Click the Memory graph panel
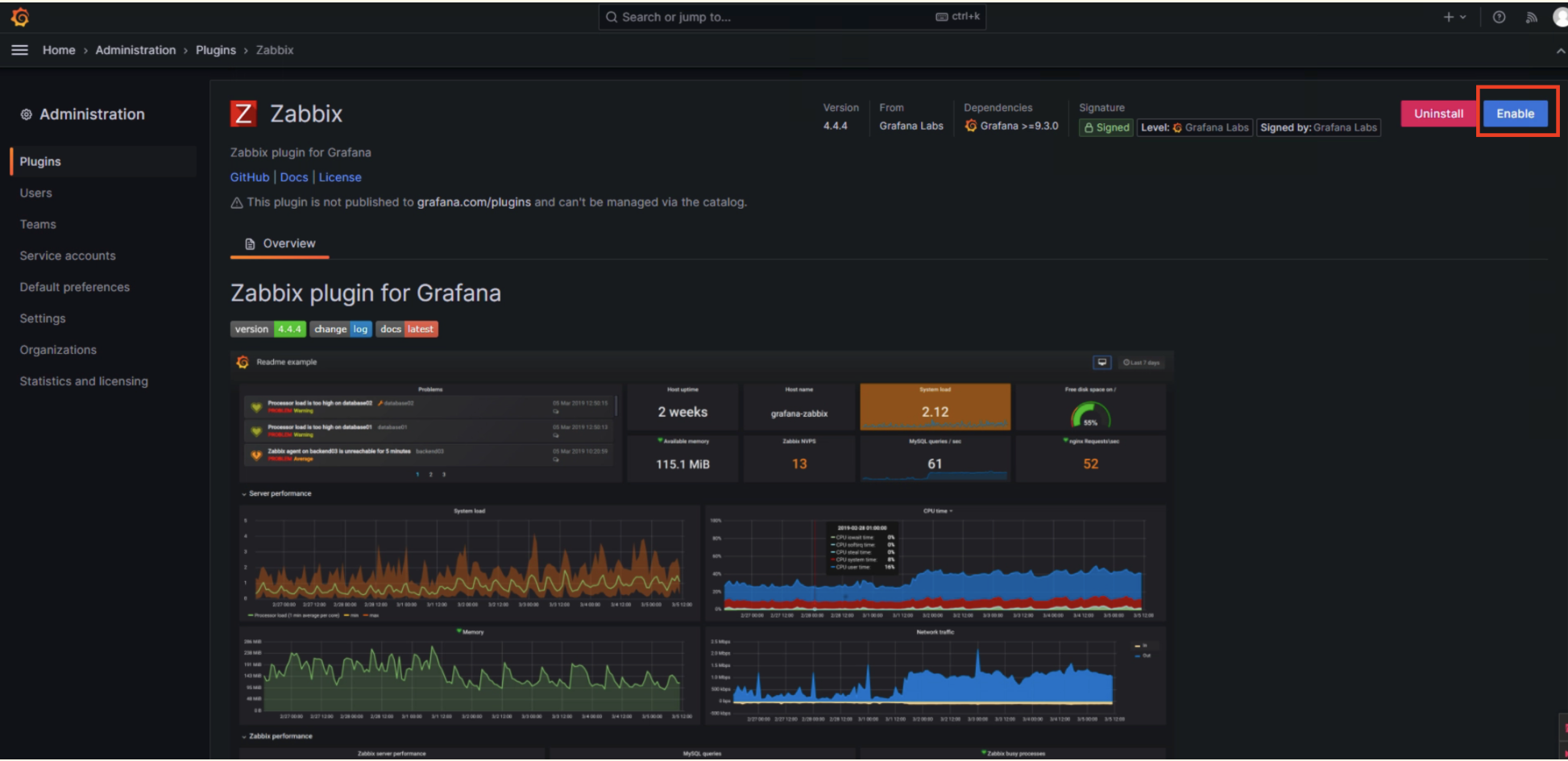The image size is (1568, 761). coord(470,676)
